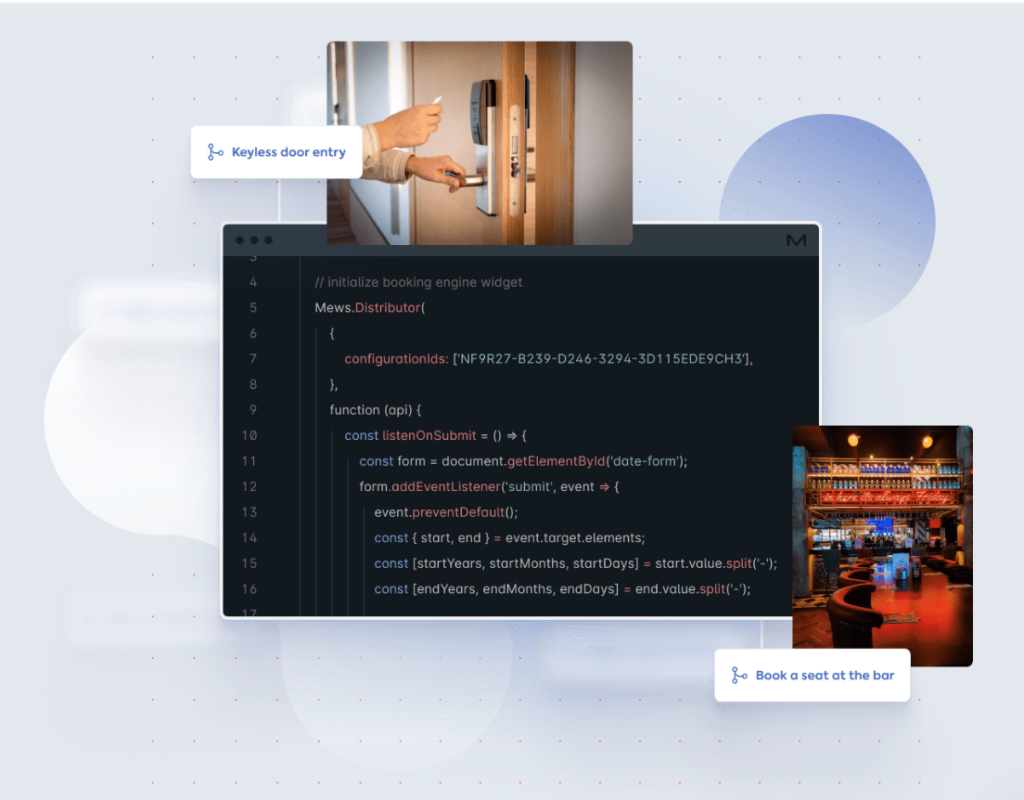The image size is (1024, 800).
Task: Click event.preventDefault() statement
Action: 446,512
